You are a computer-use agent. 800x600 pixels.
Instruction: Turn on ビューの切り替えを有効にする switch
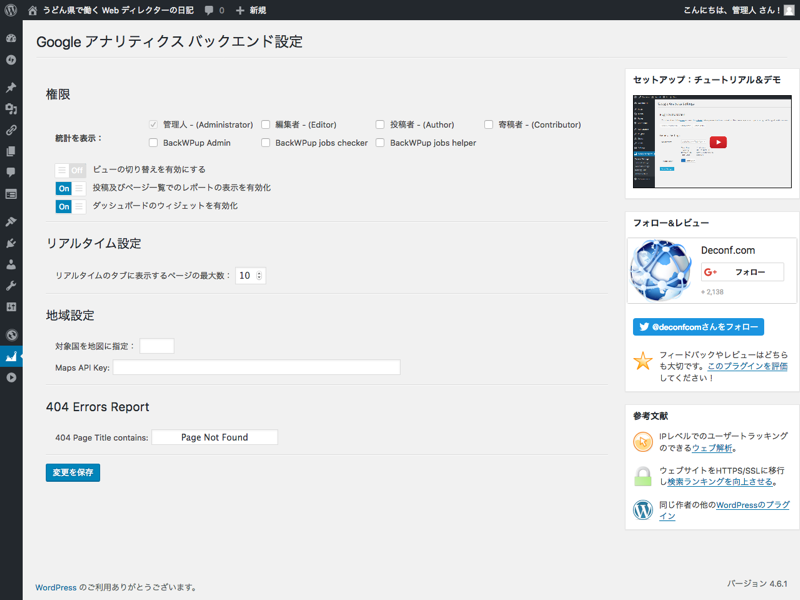70,170
